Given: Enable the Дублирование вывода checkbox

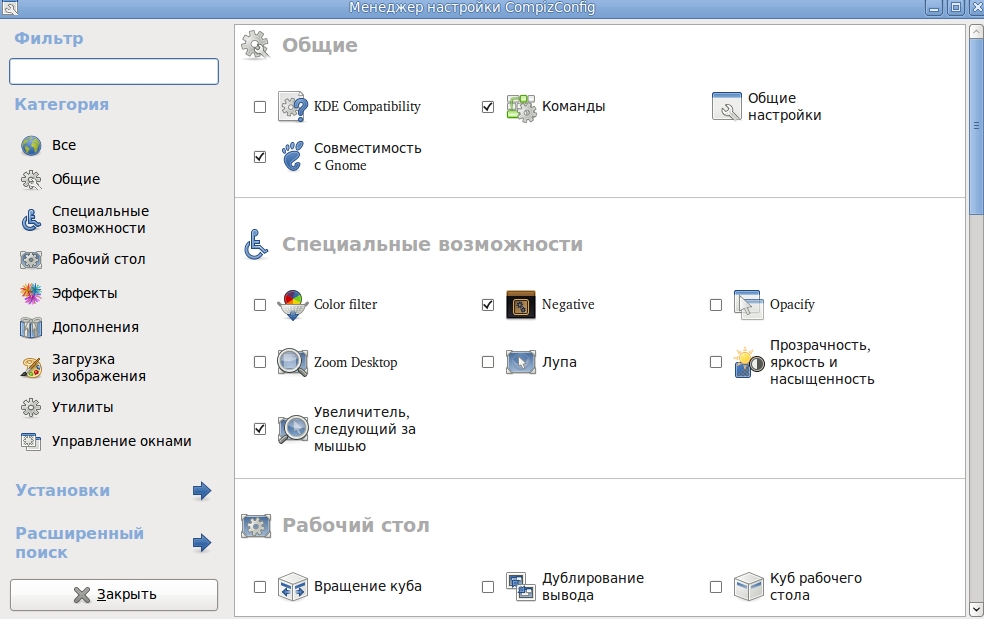Looking at the screenshot, I should (488, 587).
